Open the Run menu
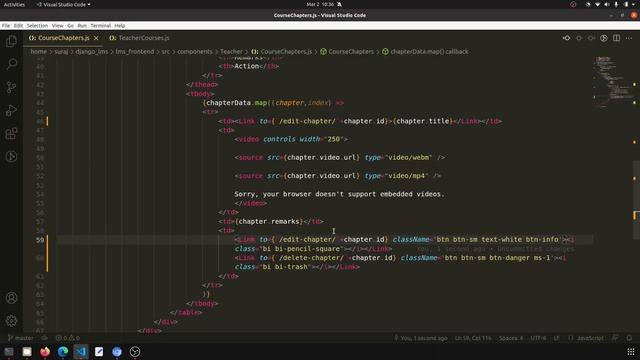The height and width of the screenshot is (360, 640). (82, 25)
